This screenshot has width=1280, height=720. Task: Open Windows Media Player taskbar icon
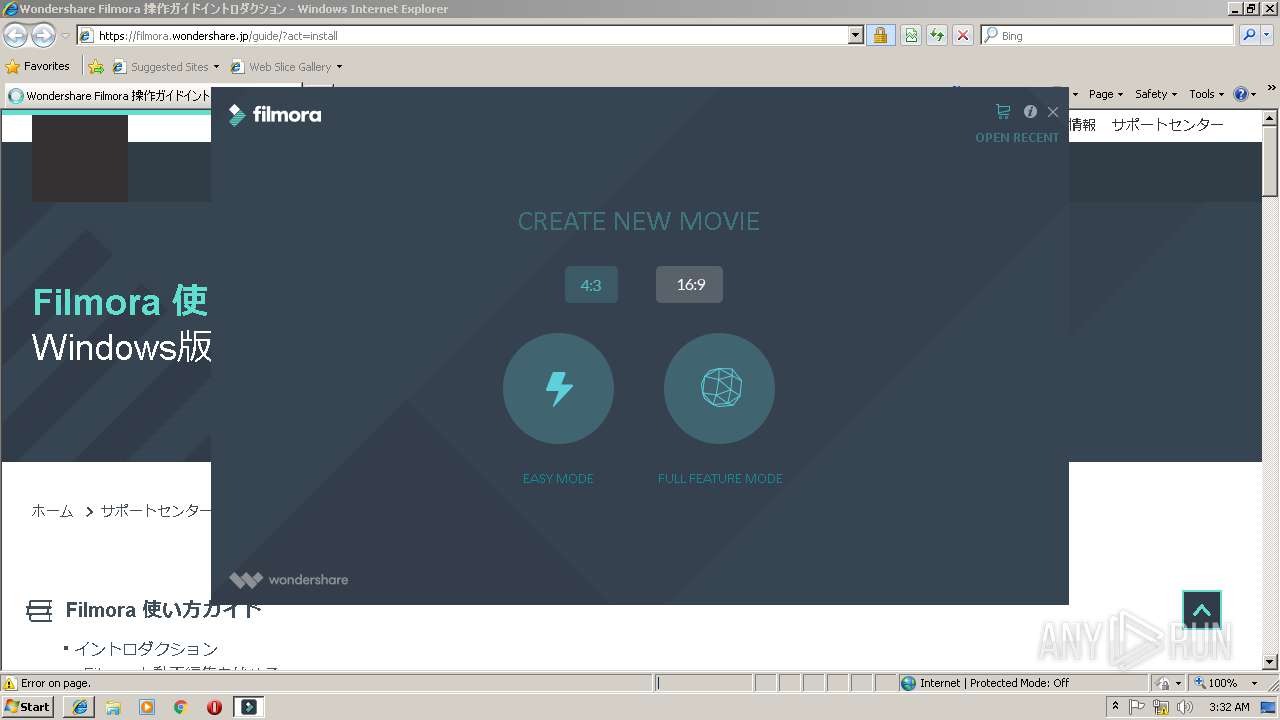click(x=147, y=707)
